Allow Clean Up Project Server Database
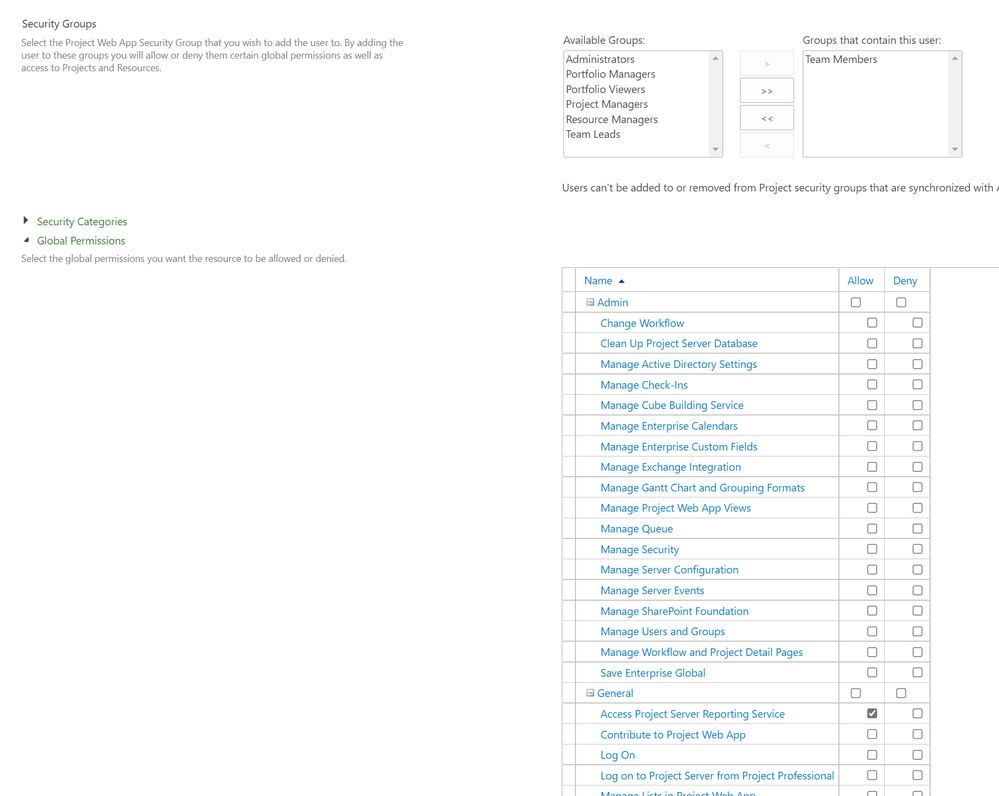 872,343
